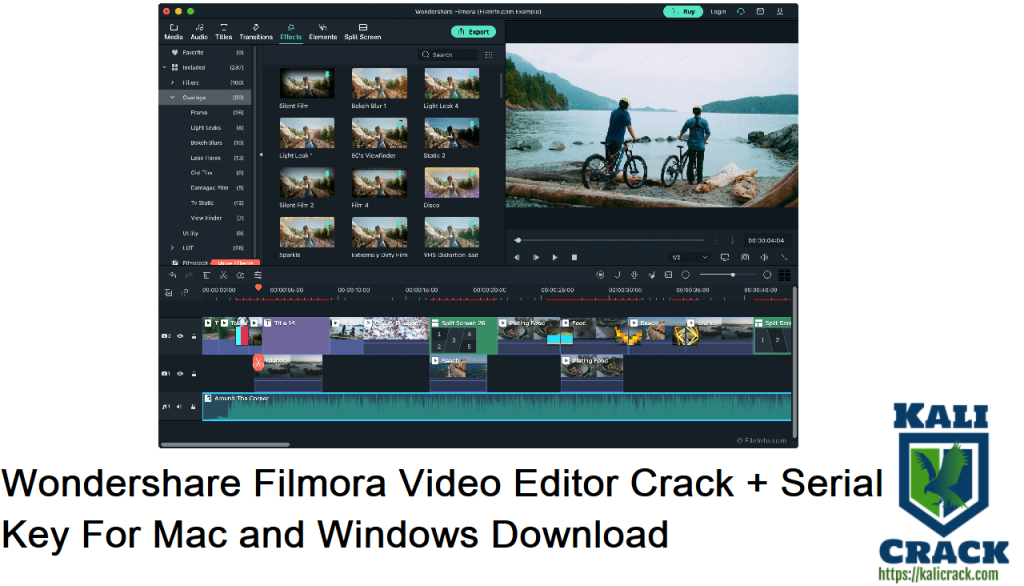Hide video track 2 with eye icon
This screenshot has width=1024, height=586.
[x=180, y=336]
